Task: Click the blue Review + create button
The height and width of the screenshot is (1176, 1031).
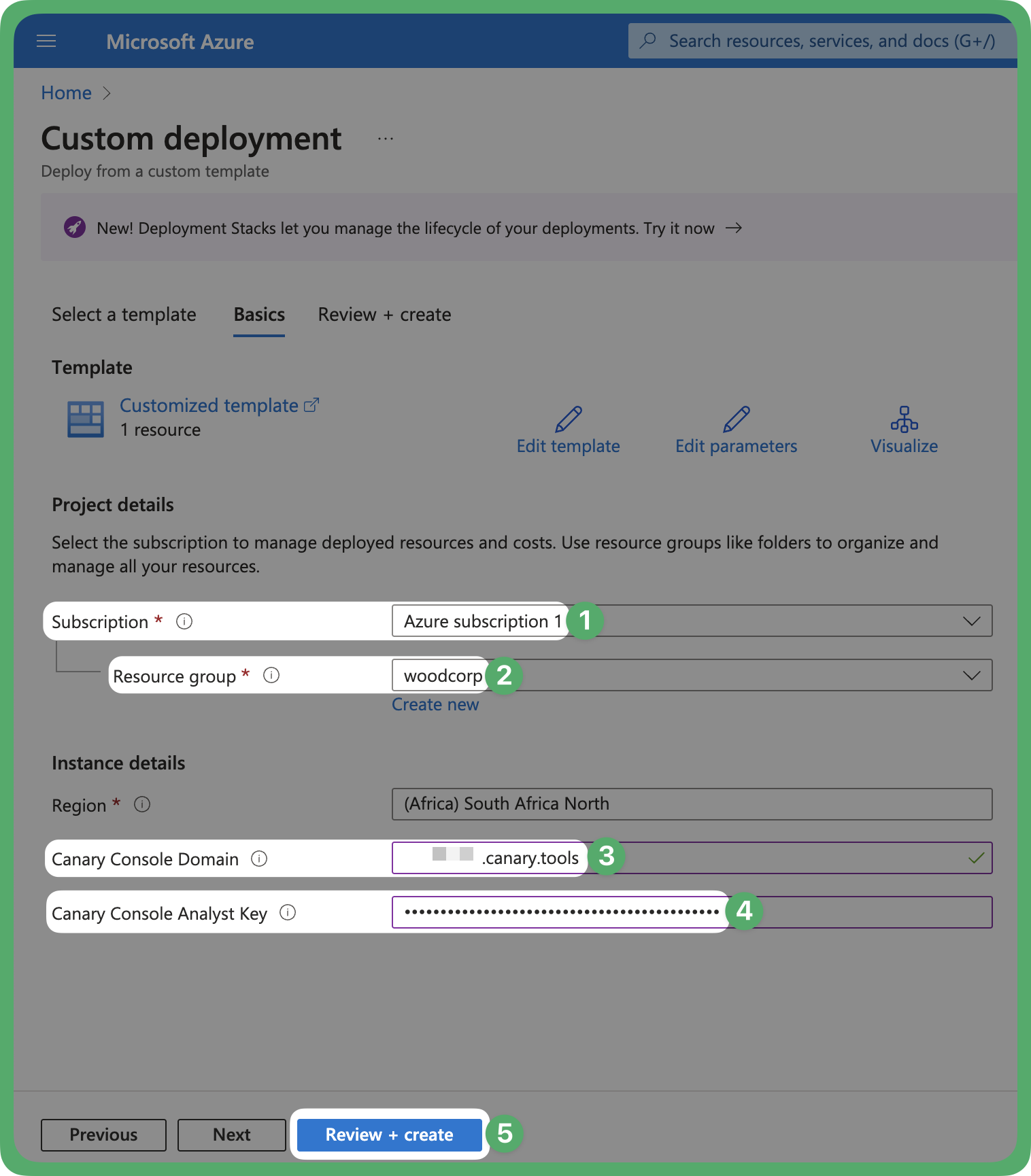Action: pos(389,1135)
